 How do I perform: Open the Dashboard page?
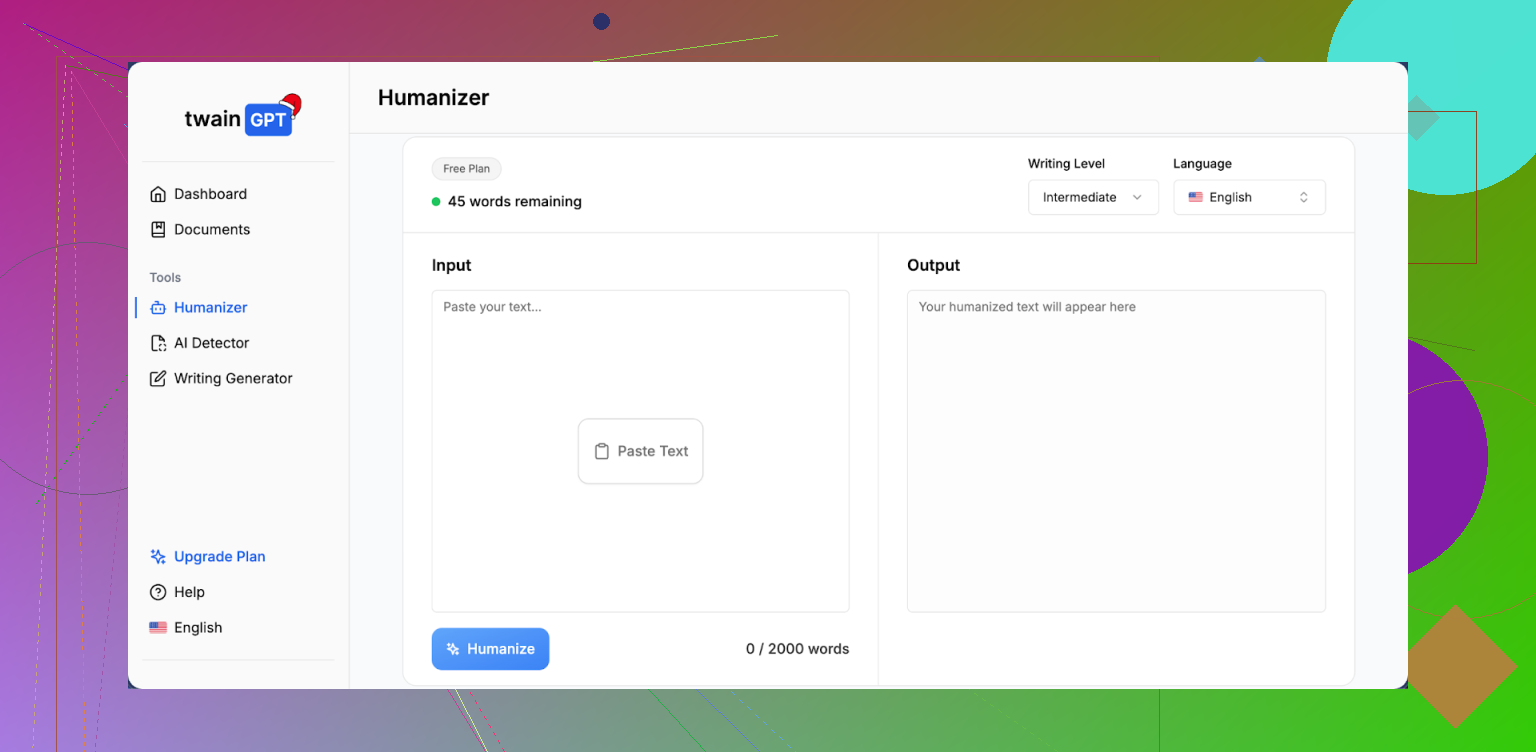pyautogui.click(x=210, y=194)
